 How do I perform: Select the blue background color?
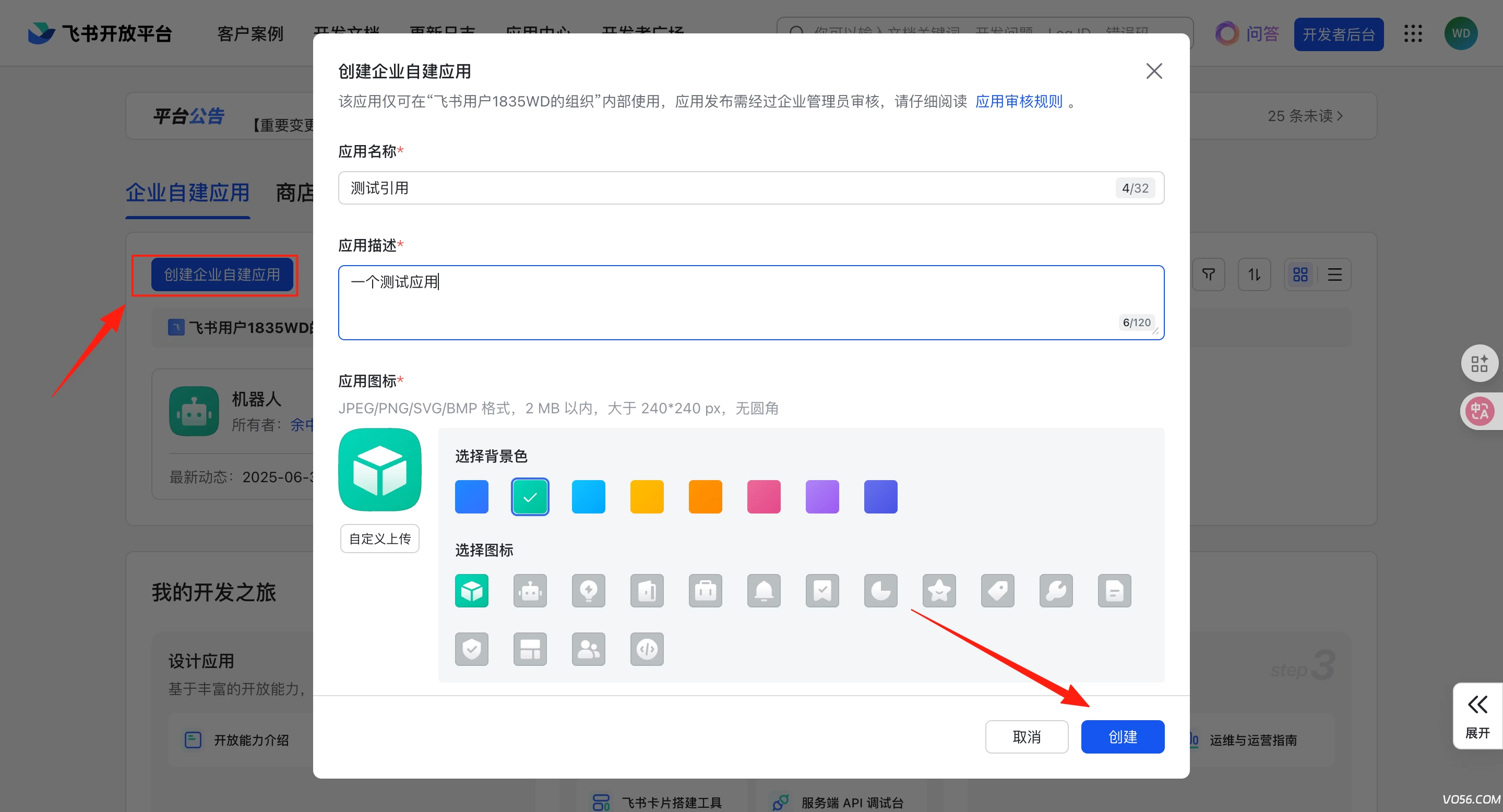[x=471, y=497]
